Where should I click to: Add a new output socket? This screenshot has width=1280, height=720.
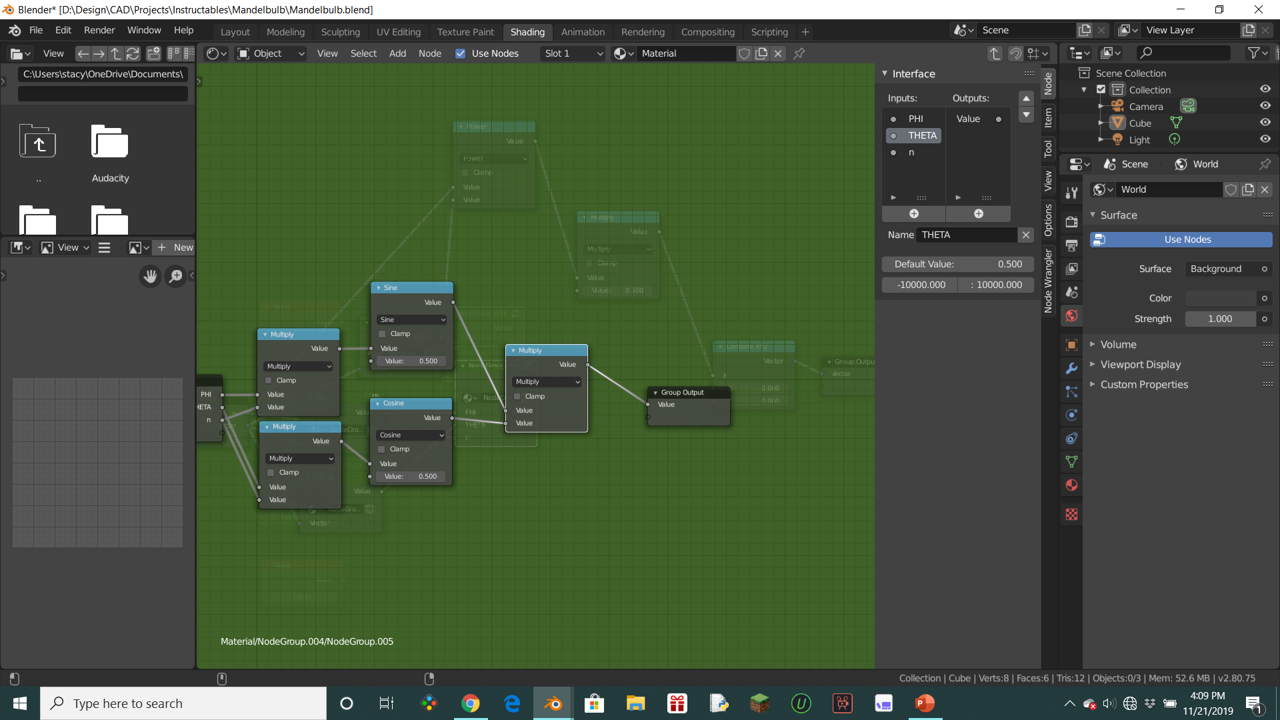point(978,213)
